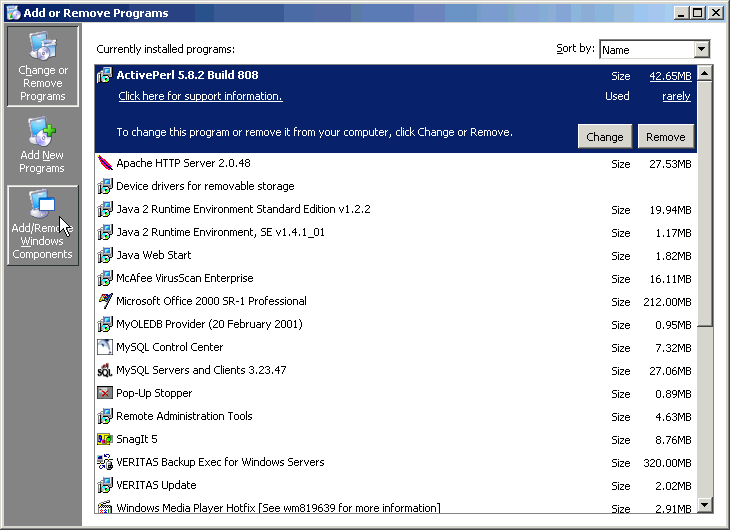Screen dimensions: 730x530
Task: Click the 'rarely' usage link
Action: [x=676, y=96]
